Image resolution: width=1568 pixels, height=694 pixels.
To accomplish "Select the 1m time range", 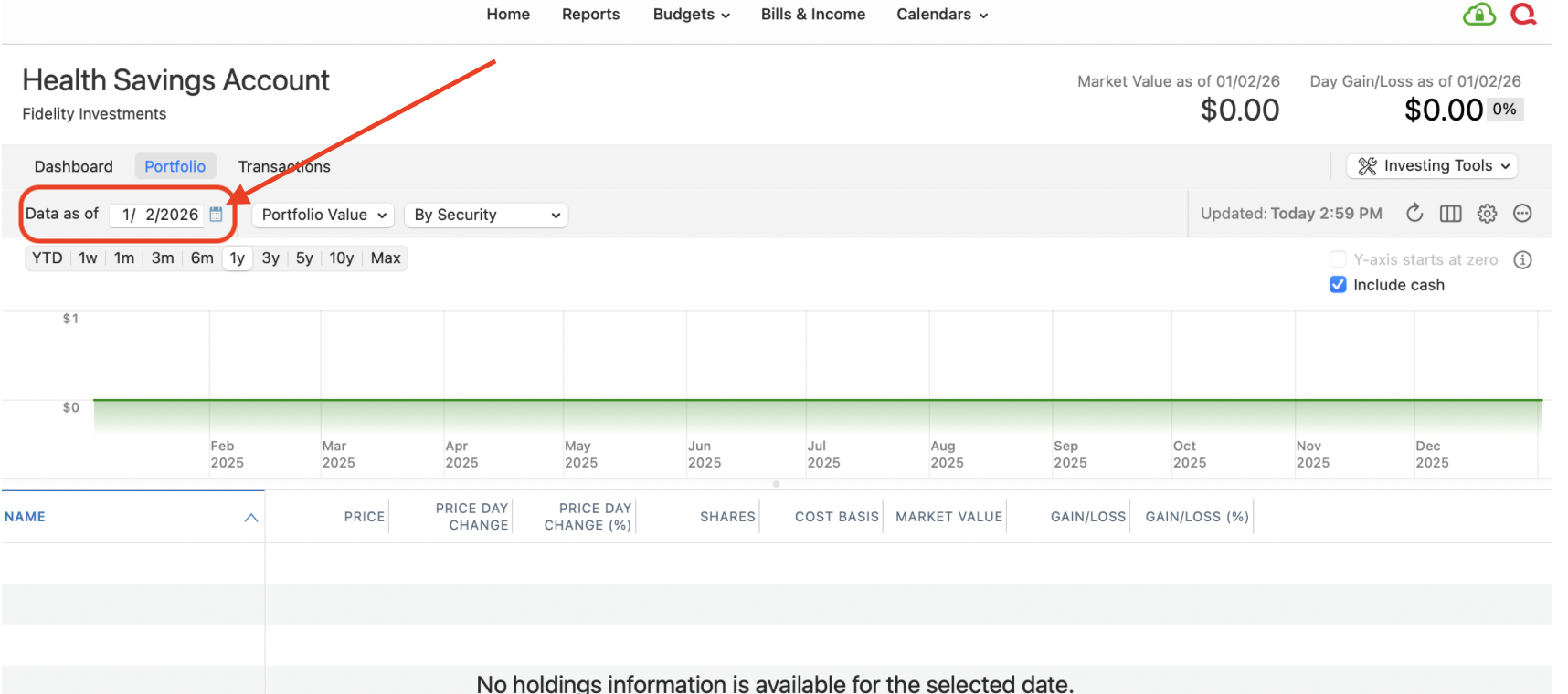I will coord(124,258).
